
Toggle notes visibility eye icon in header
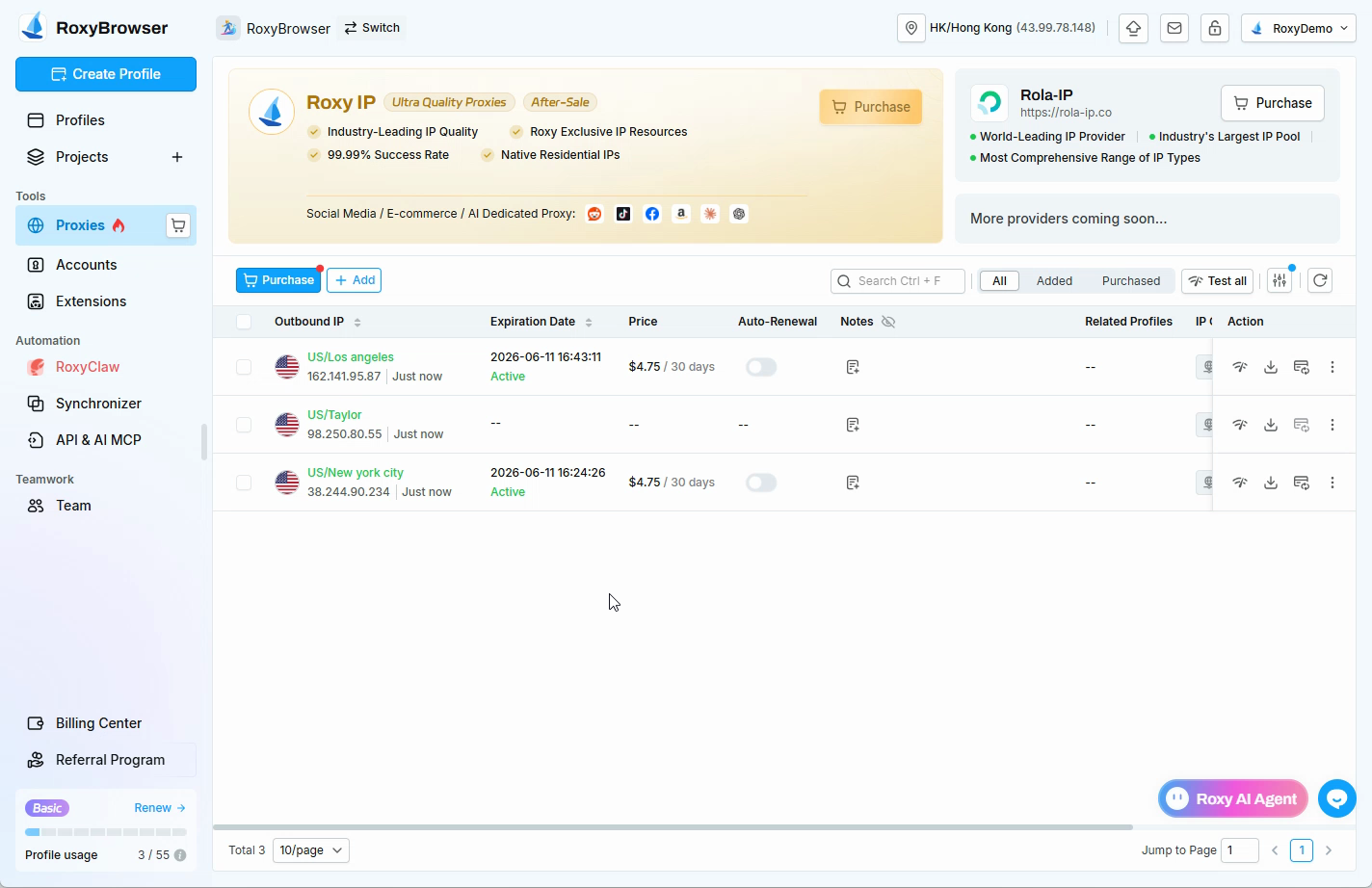pyautogui.click(x=888, y=322)
